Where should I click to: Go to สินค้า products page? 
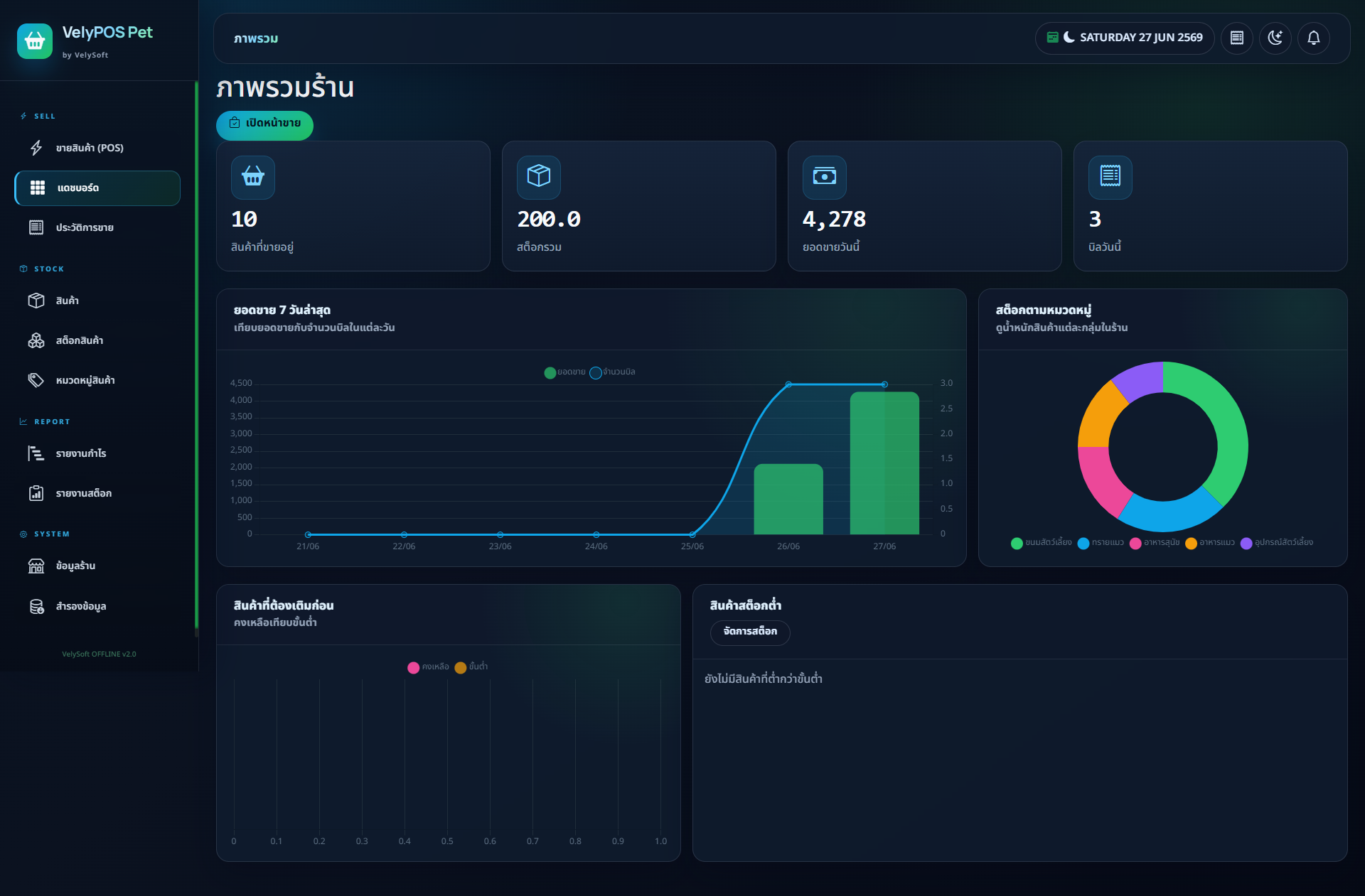(97, 301)
